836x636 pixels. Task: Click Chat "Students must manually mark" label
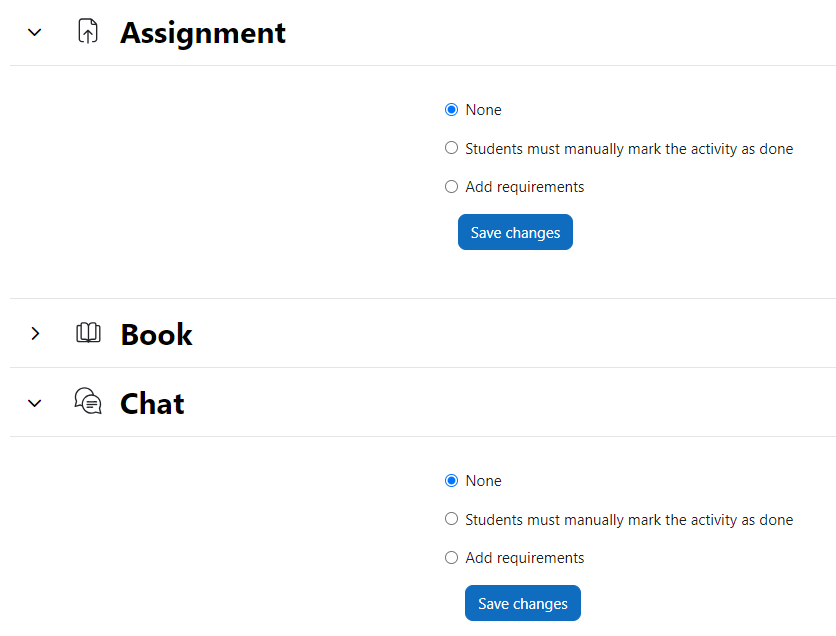click(x=629, y=520)
